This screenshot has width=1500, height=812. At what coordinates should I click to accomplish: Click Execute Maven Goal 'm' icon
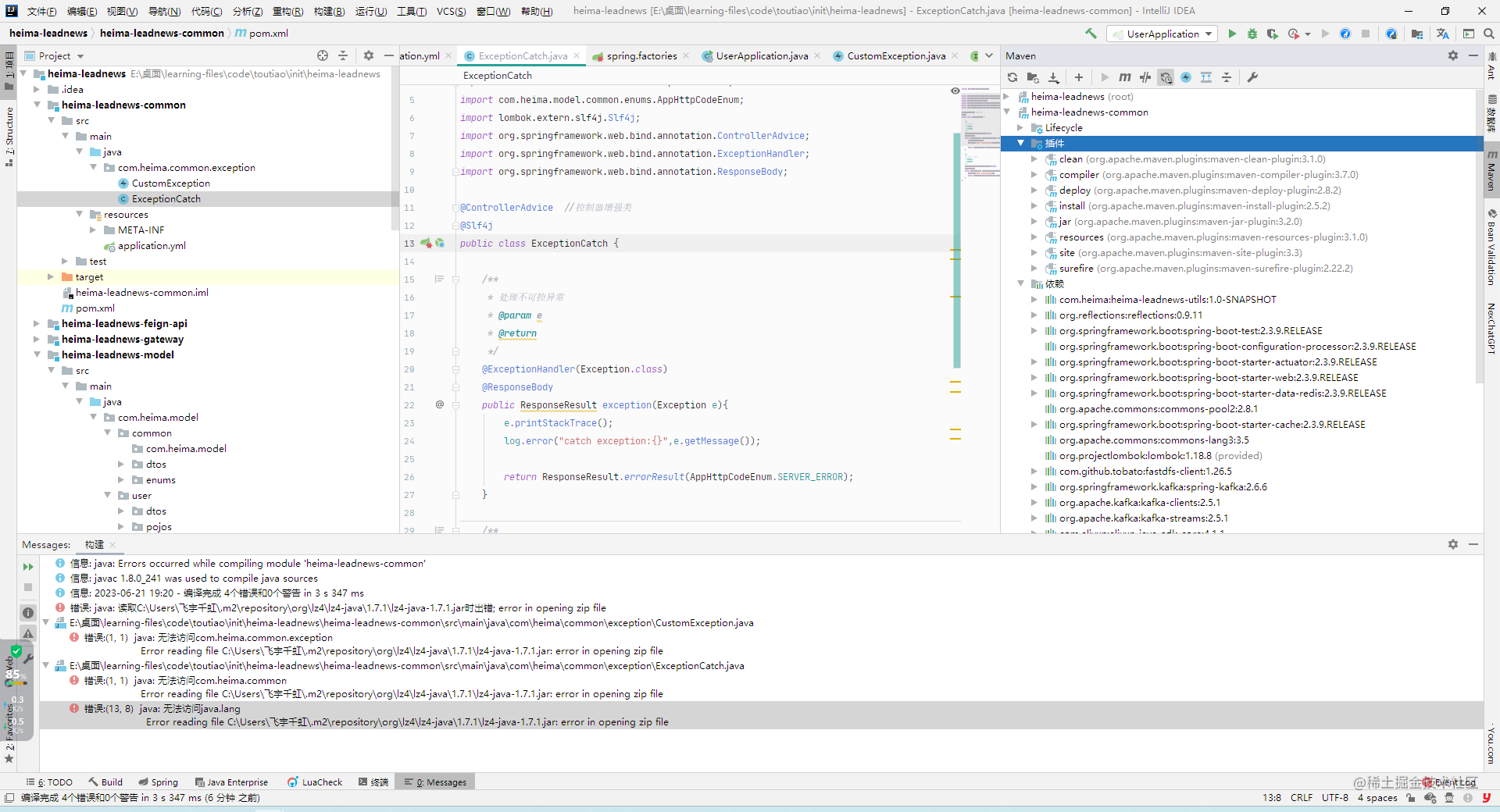pyautogui.click(x=1125, y=77)
